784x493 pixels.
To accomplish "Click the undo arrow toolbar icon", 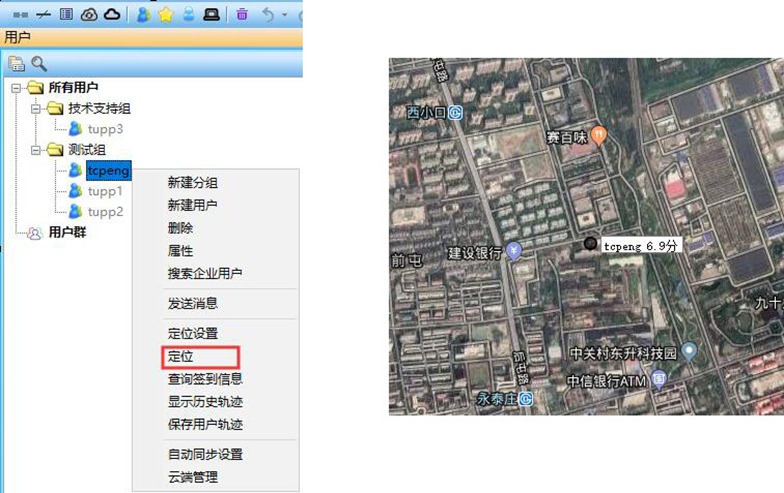I will click(267, 14).
